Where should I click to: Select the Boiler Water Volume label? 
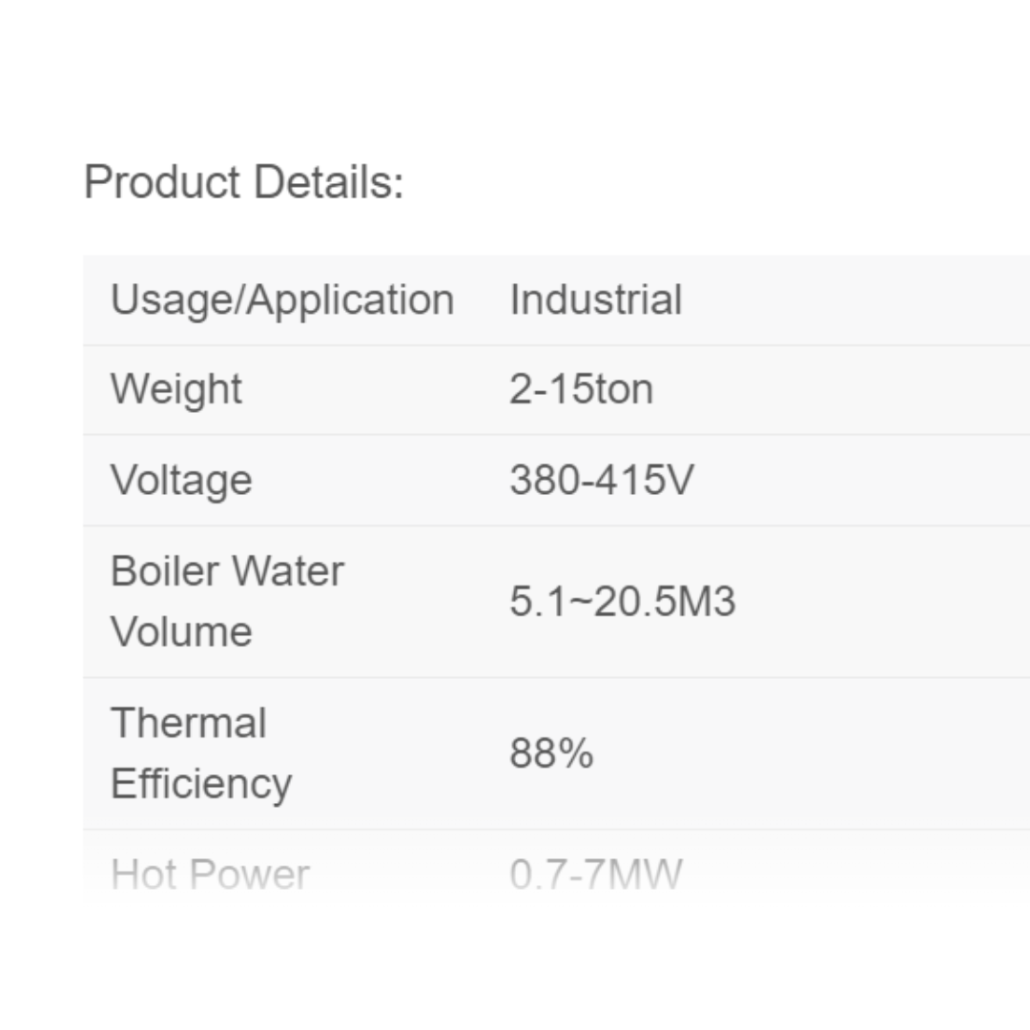point(227,601)
